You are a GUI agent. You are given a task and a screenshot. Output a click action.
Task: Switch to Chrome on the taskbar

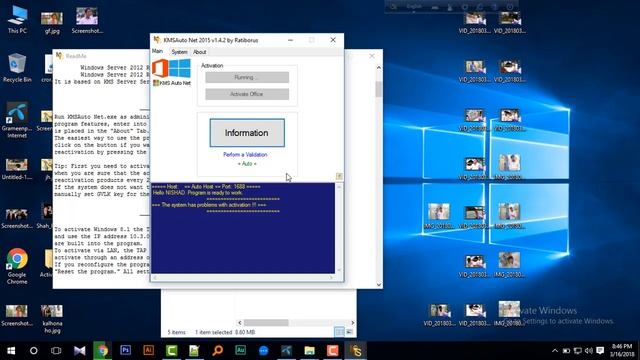pyautogui.click(x=102, y=351)
